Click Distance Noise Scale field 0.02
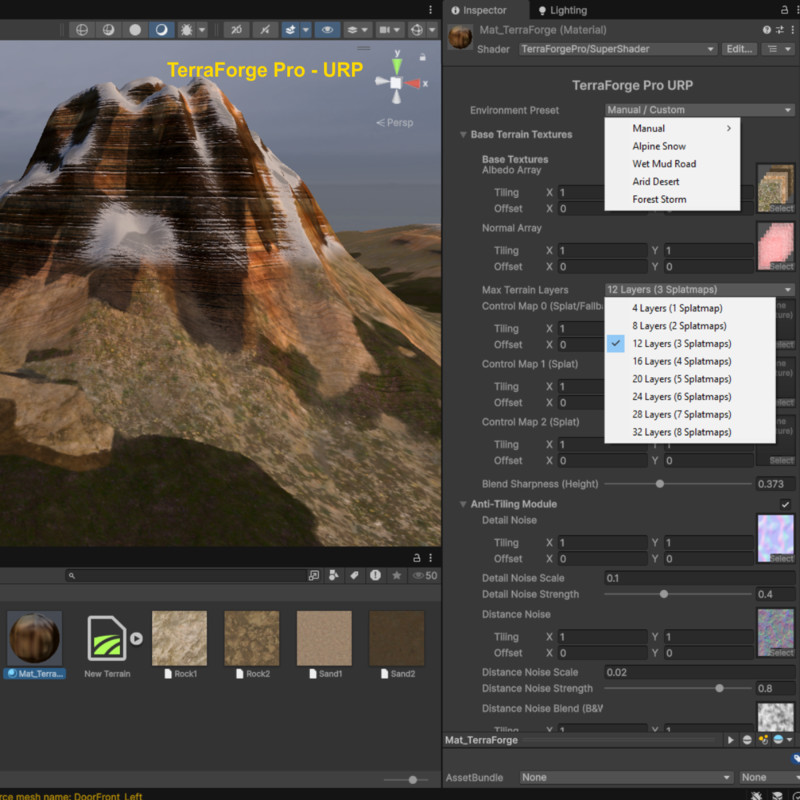Viewport: 800px width, 800px height. (x=699, y=672)
